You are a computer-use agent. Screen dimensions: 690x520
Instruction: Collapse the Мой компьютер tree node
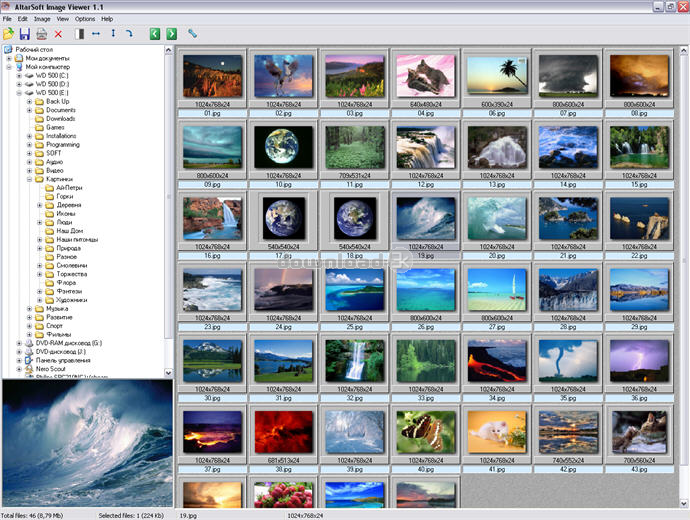pyautogui.click(x=9, y=67)
